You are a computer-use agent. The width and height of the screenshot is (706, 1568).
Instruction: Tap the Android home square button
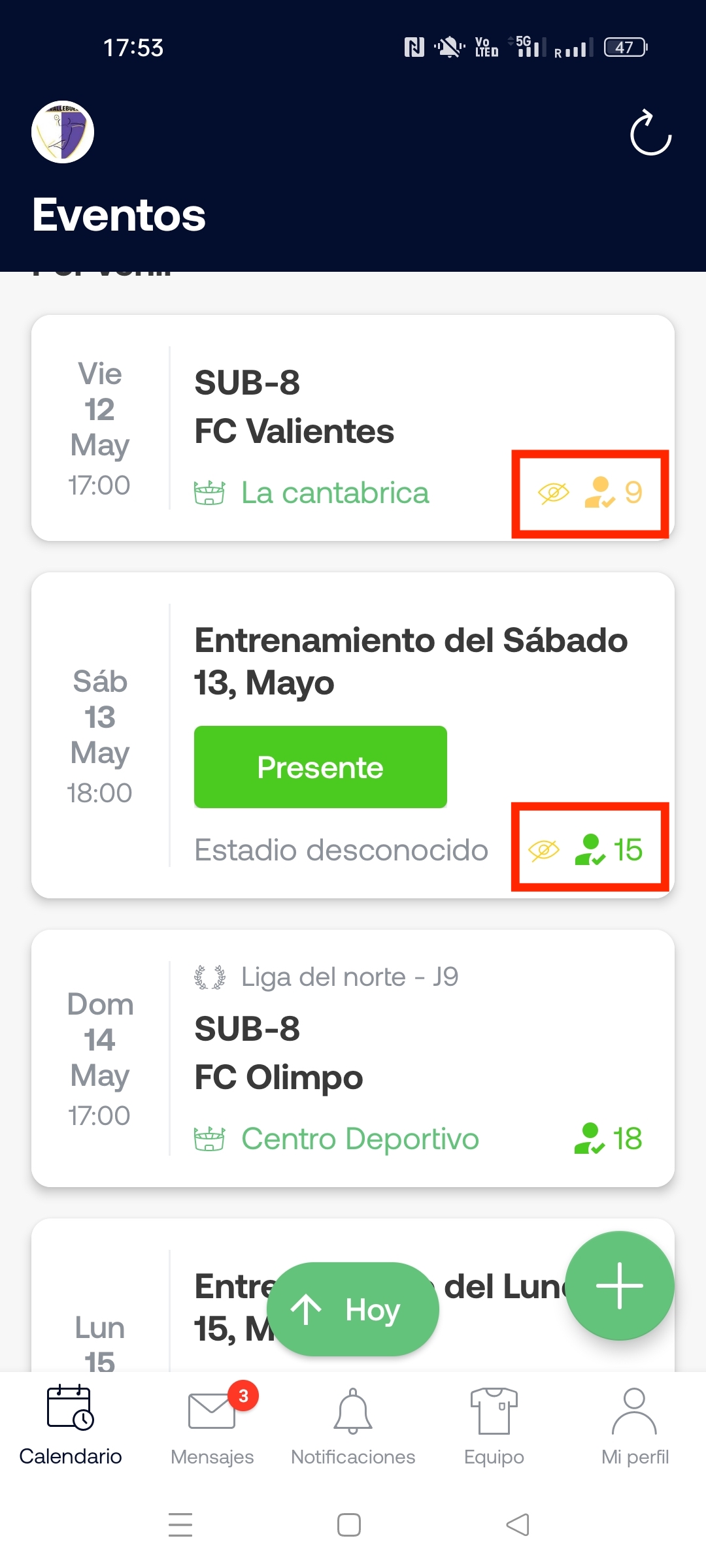(x=349, y=1525)
